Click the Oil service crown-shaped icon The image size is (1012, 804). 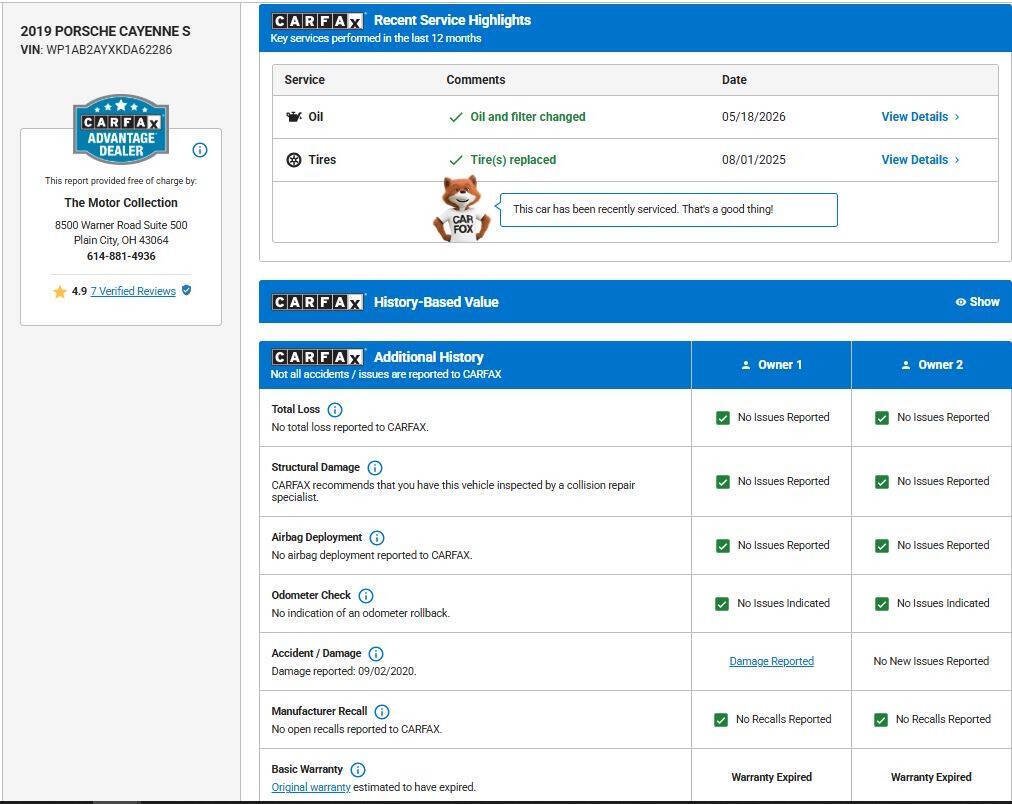(294, 117)
